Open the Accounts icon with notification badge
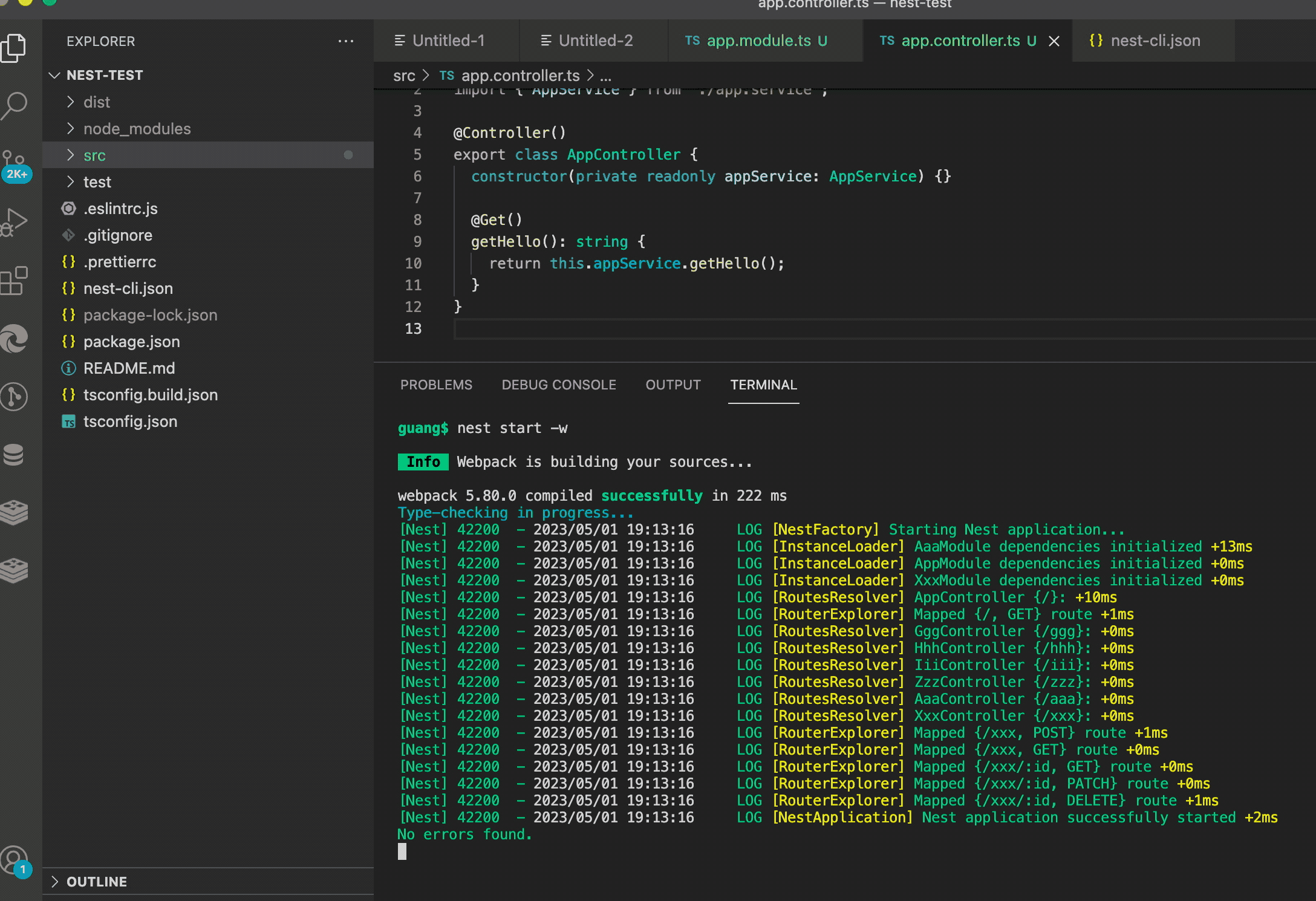Image resolution: width=1316 pixels, height=901 pixels. click(15, 860)
